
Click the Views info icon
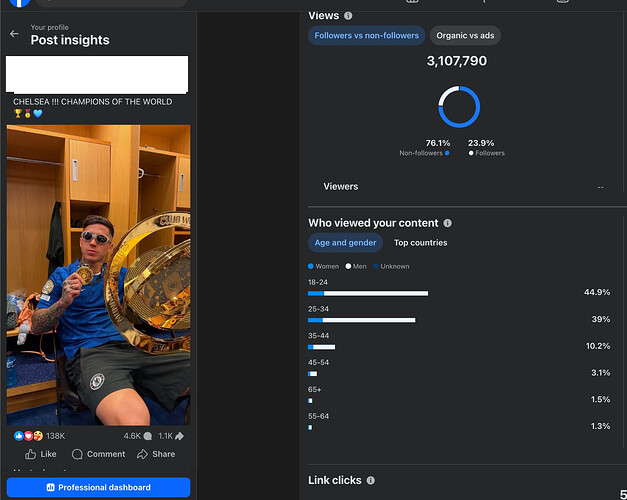(x=348, y=16)
